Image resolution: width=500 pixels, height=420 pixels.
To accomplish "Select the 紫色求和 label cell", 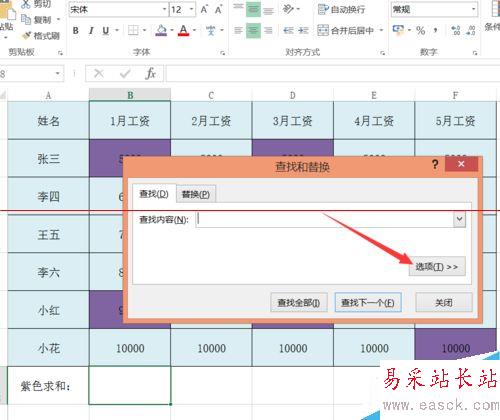I will (x=48, y=386).
